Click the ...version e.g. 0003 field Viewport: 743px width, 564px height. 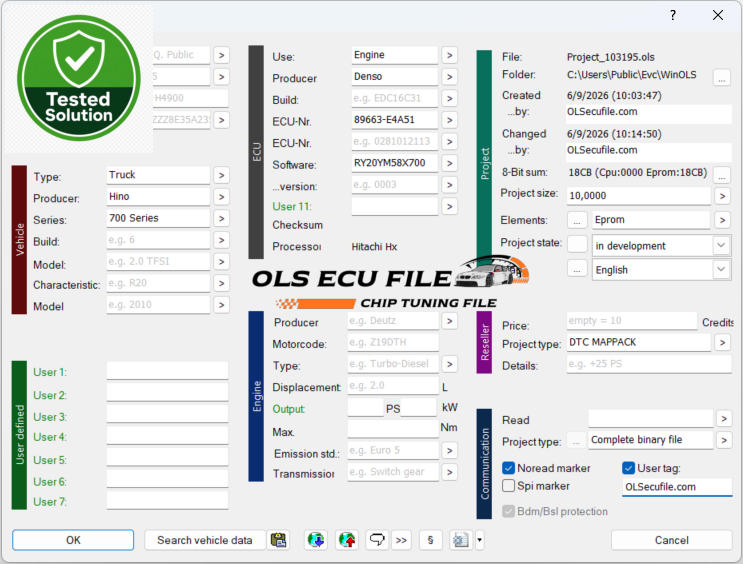[394, 185]
